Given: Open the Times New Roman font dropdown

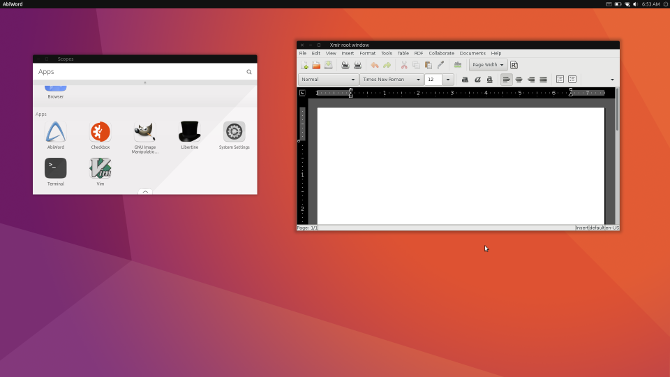Looking at the screenshot, I should 391,80.
